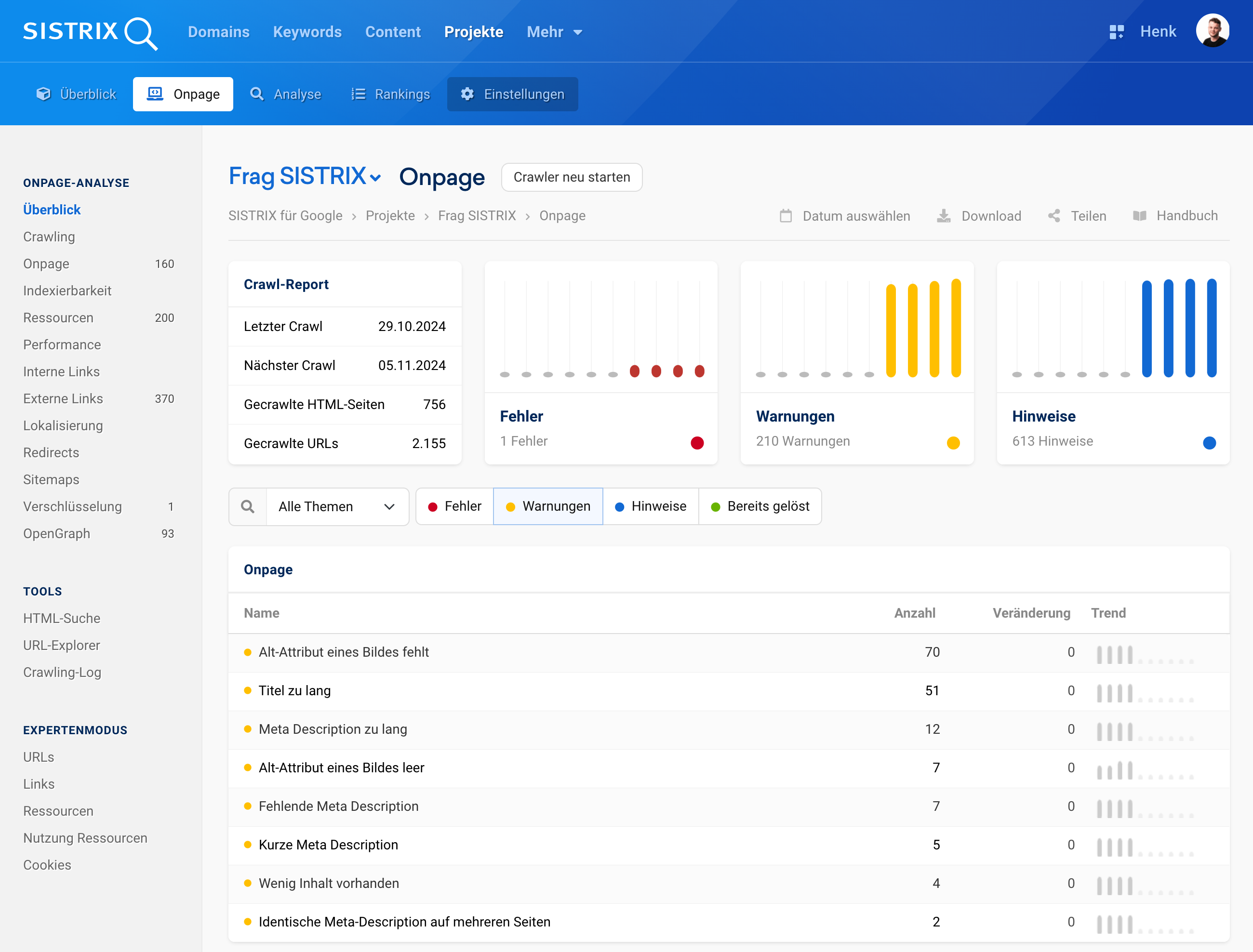Toggle the Fehler filter

click(x=454, y=507)
